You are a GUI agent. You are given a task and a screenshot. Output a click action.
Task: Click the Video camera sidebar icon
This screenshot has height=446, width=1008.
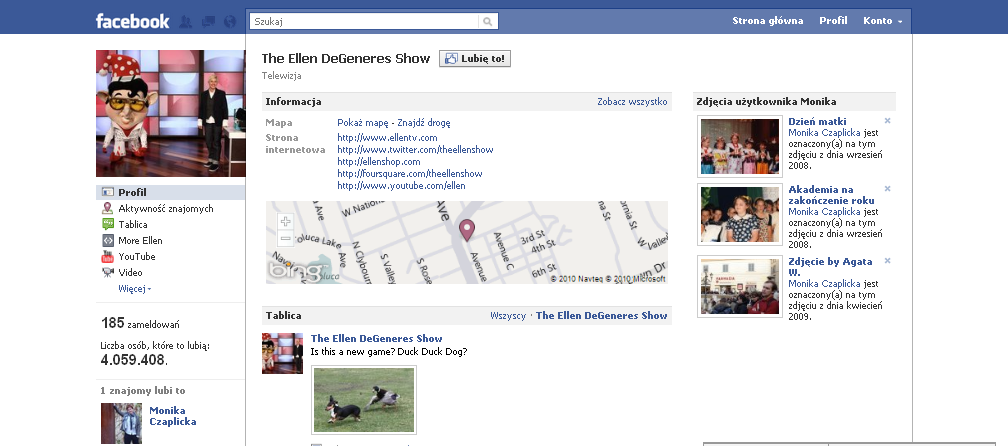point(107,272)
